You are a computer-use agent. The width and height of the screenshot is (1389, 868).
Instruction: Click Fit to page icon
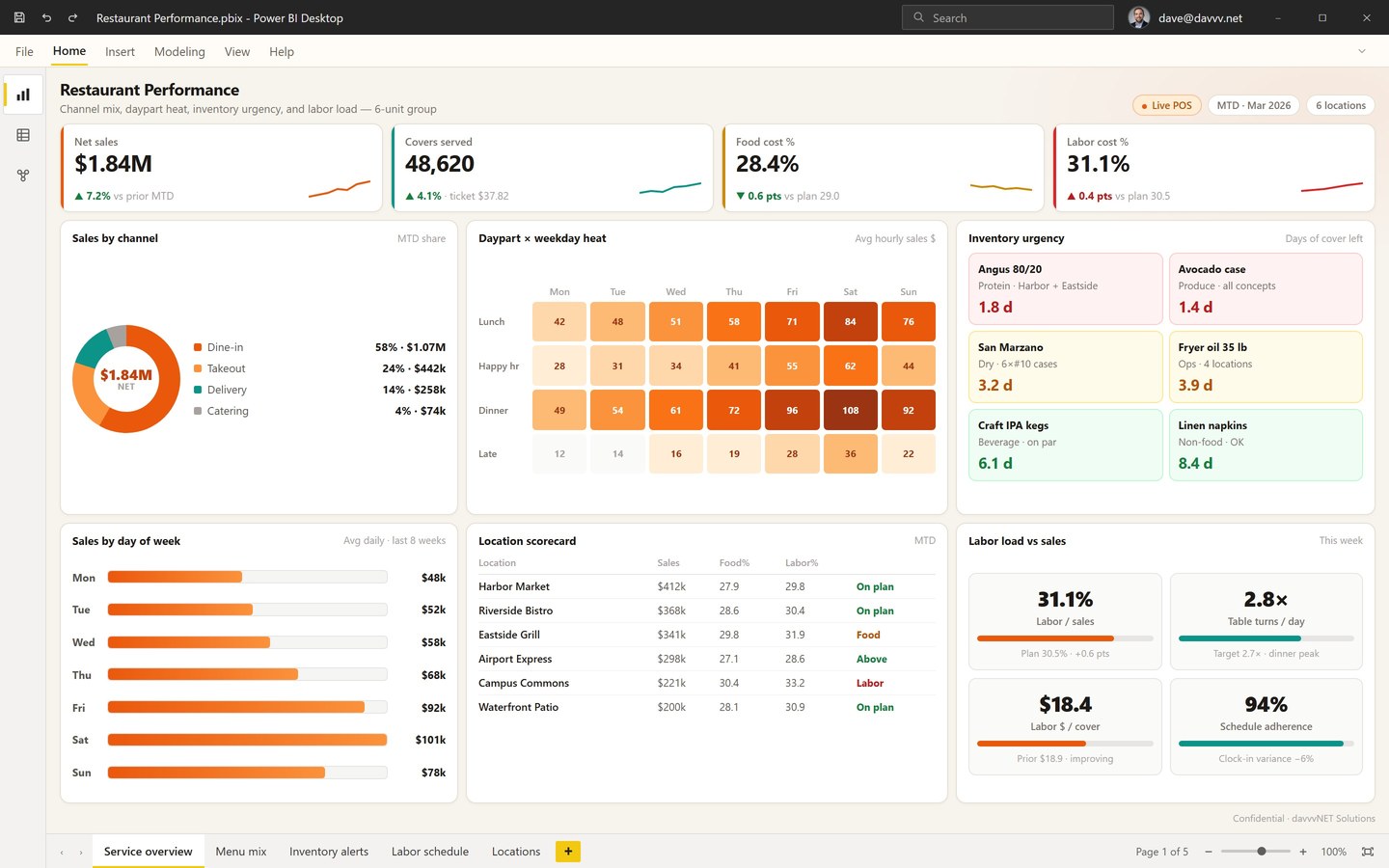[1368, 852]
